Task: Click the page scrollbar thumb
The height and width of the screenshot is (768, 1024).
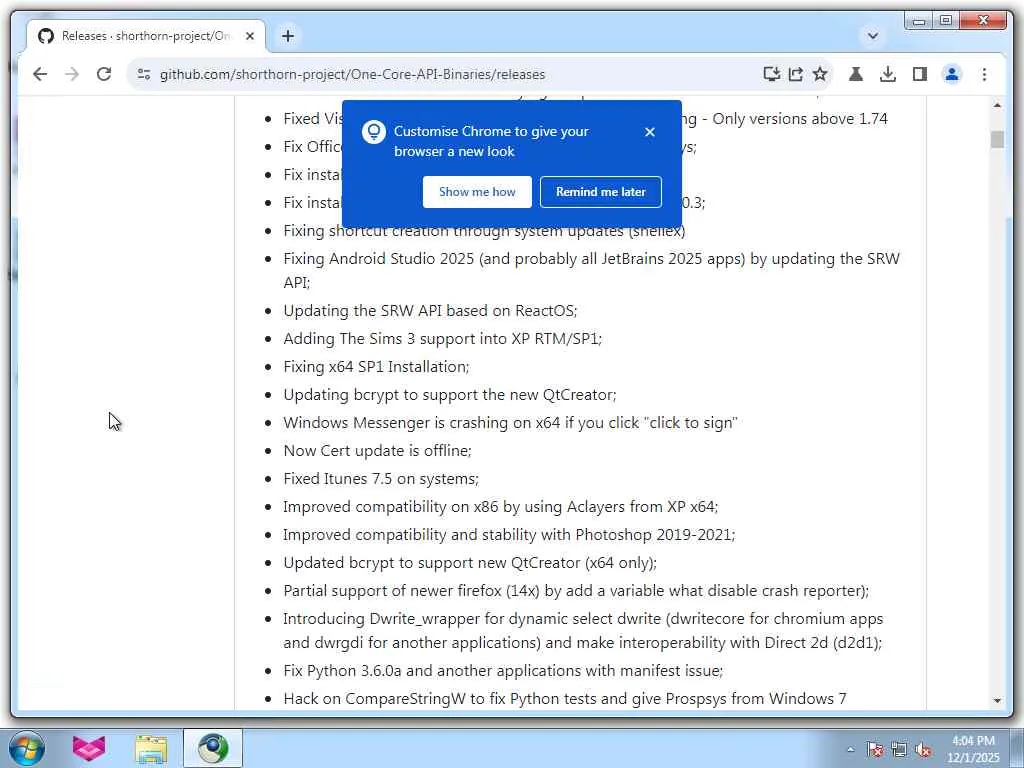Action: pos(997,139)
